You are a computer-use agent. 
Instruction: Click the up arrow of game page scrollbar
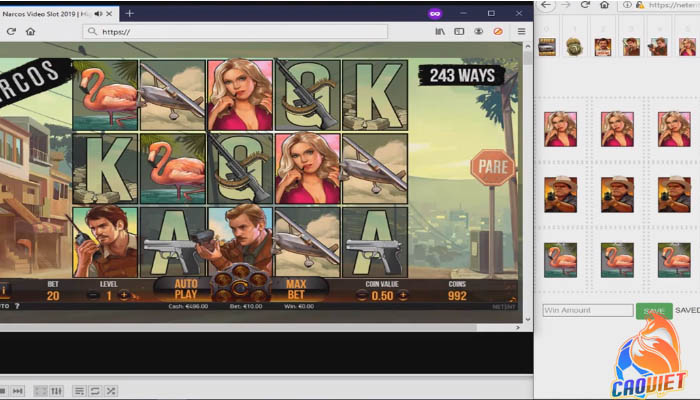528,46
